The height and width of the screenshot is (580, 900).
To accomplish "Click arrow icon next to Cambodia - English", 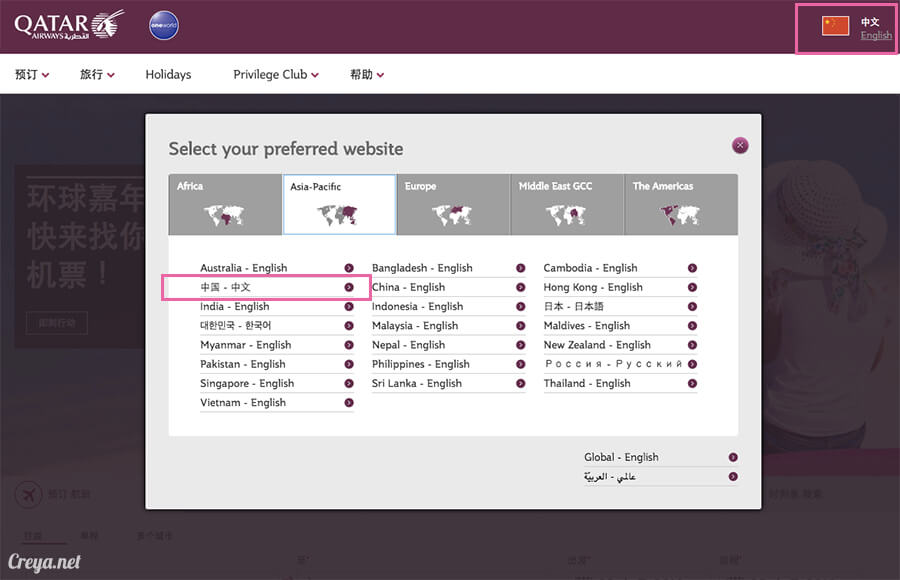I will tap(692, 268).
